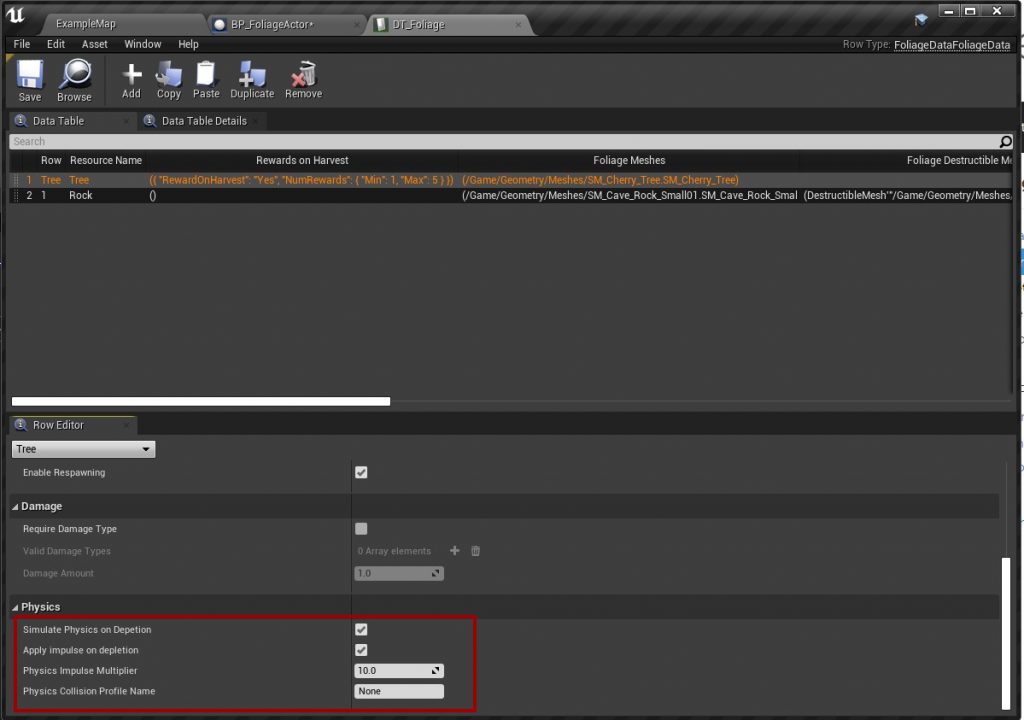Image resolution: width=1024 pixels, height=720 pixels.
Task: Open the Edit menu
Action: tap(56, 44)
